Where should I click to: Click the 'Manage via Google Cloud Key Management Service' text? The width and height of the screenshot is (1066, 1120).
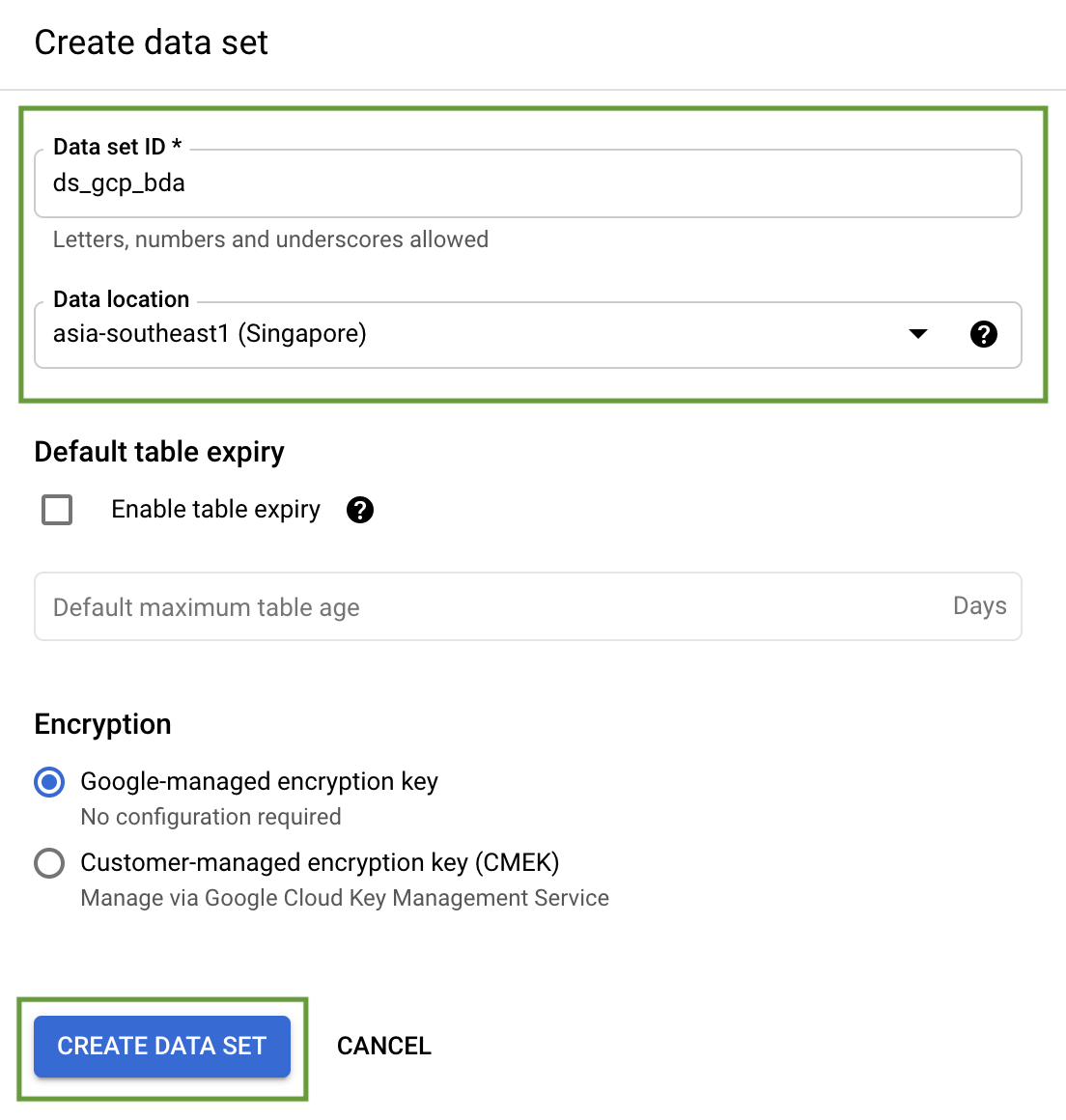click(x=345, y=898)
